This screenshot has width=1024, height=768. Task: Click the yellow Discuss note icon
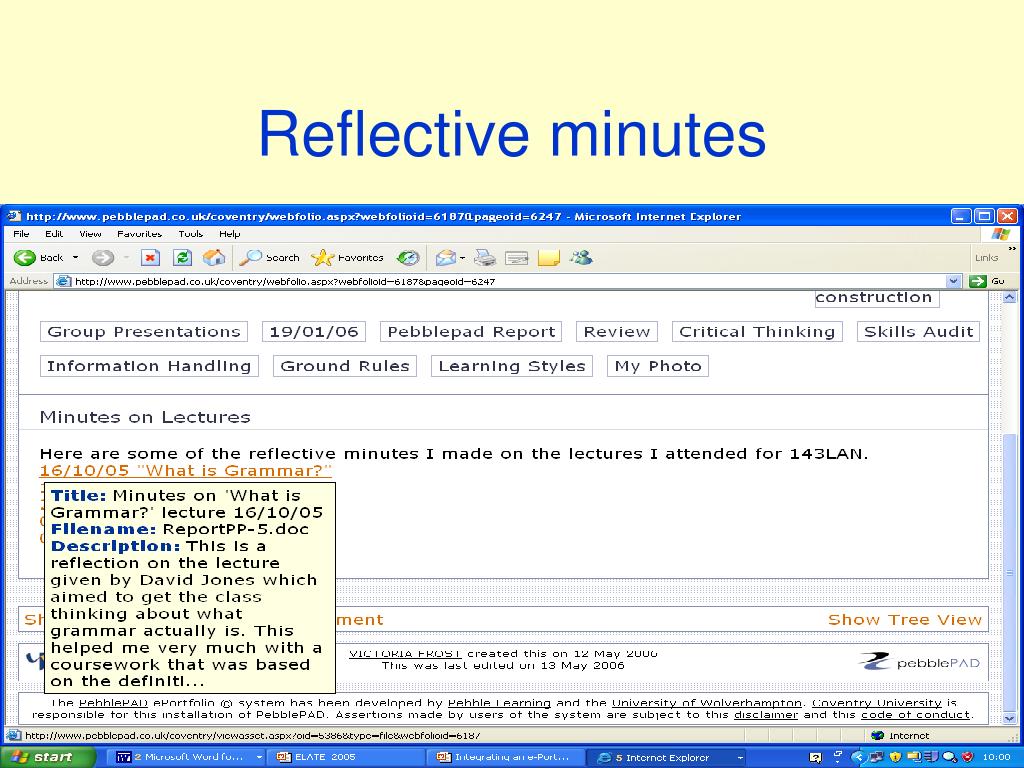(x=549, y=258)
